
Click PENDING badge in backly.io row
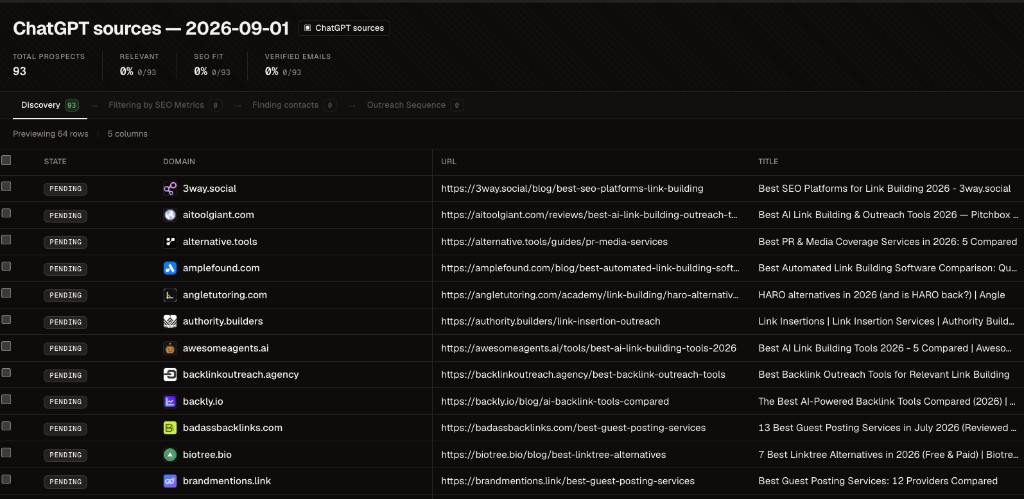click(x=65, y=402)
